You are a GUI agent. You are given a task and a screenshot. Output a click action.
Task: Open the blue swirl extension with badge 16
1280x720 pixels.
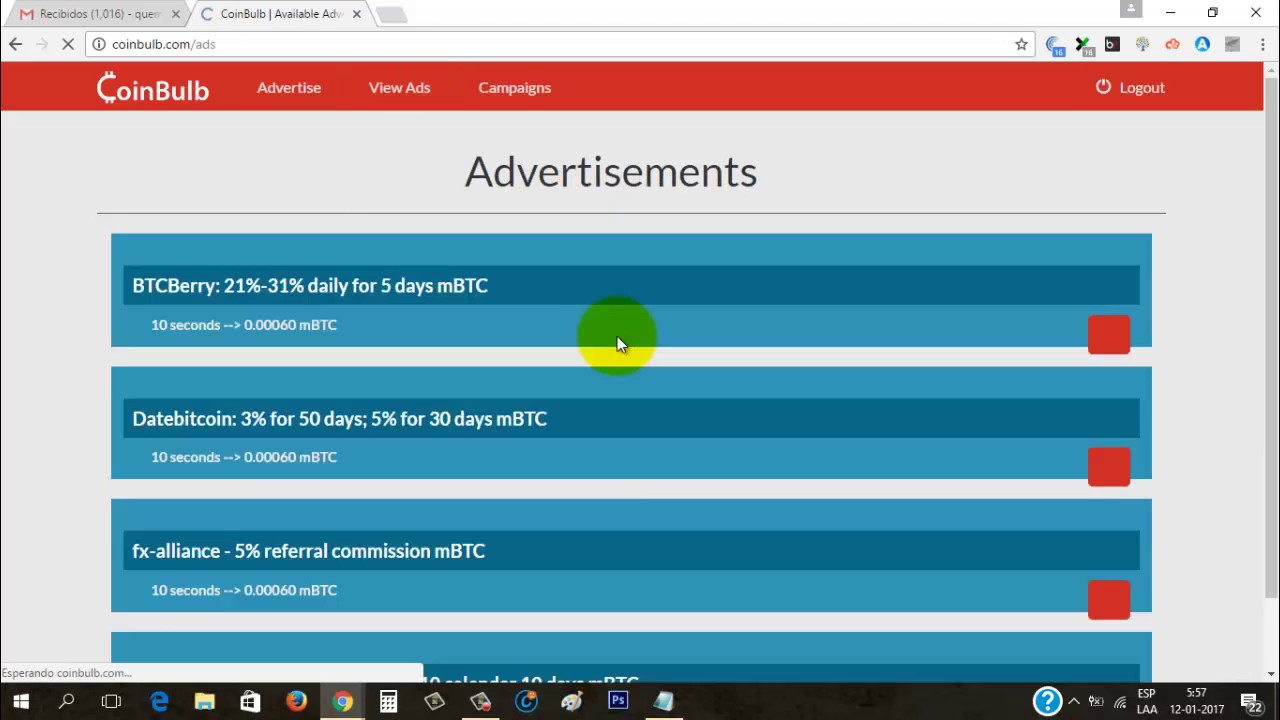coord(1055,45)
